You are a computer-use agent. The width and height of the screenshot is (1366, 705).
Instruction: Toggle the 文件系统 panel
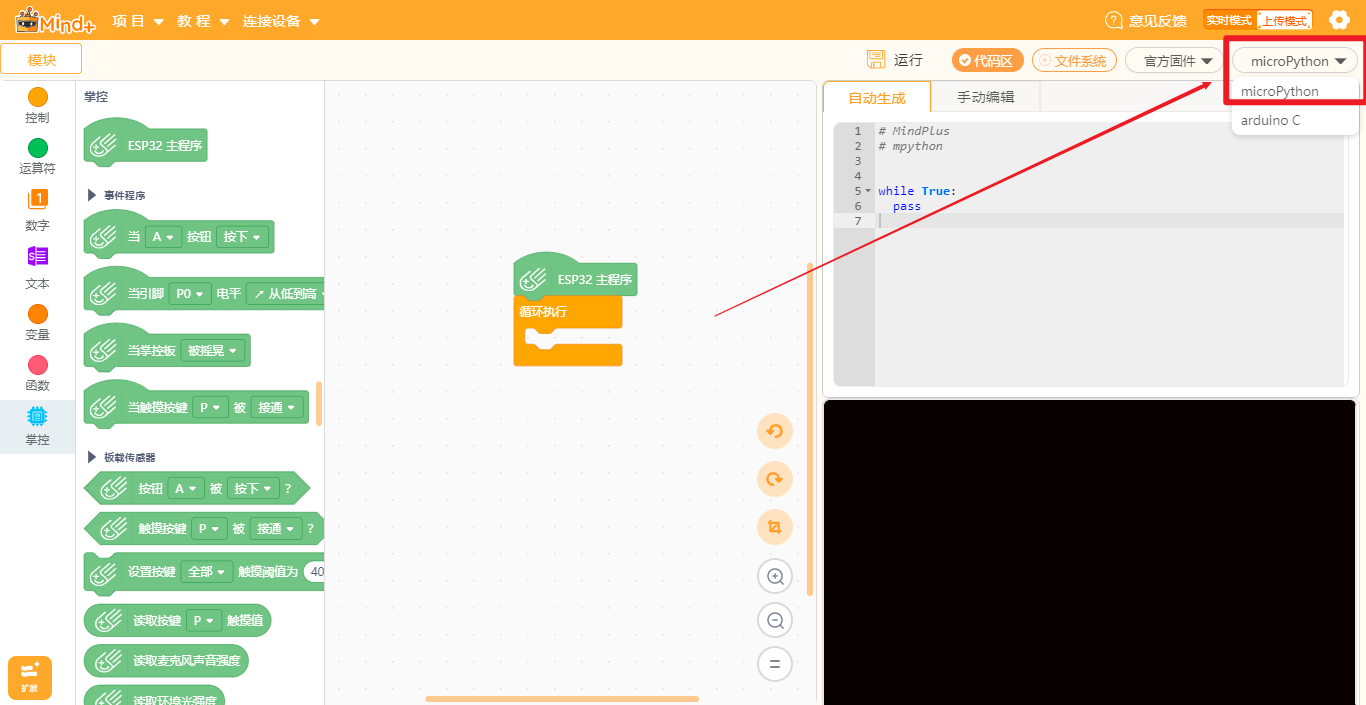(1074, 61)
